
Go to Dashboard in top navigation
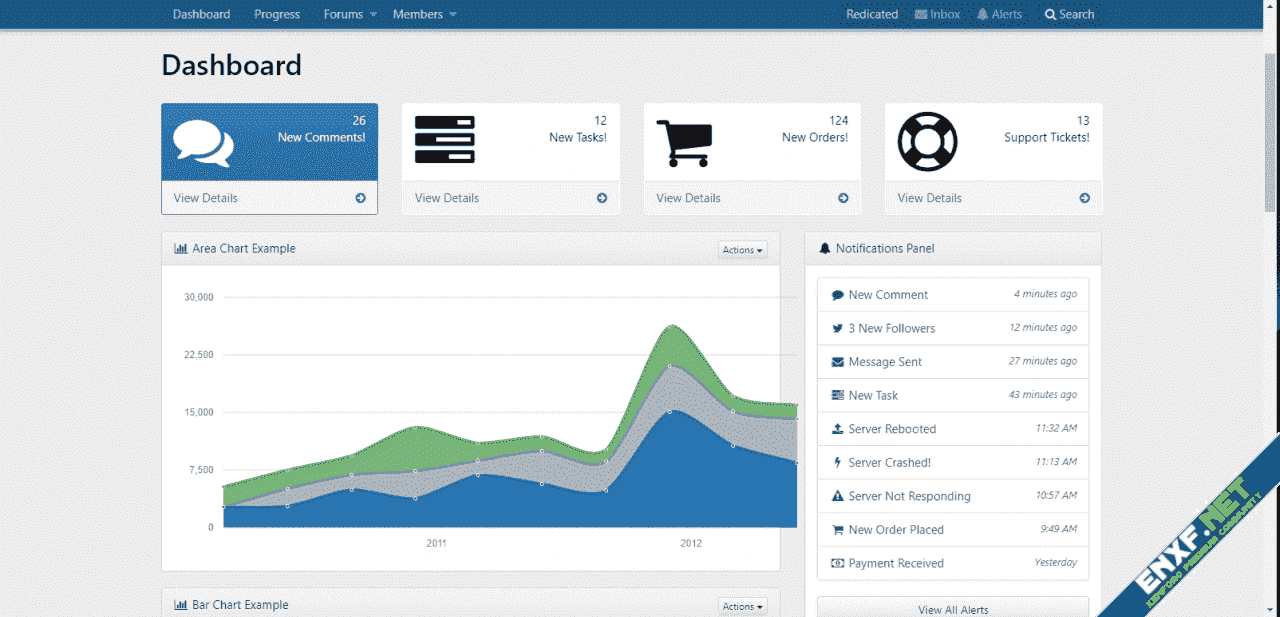201,14
